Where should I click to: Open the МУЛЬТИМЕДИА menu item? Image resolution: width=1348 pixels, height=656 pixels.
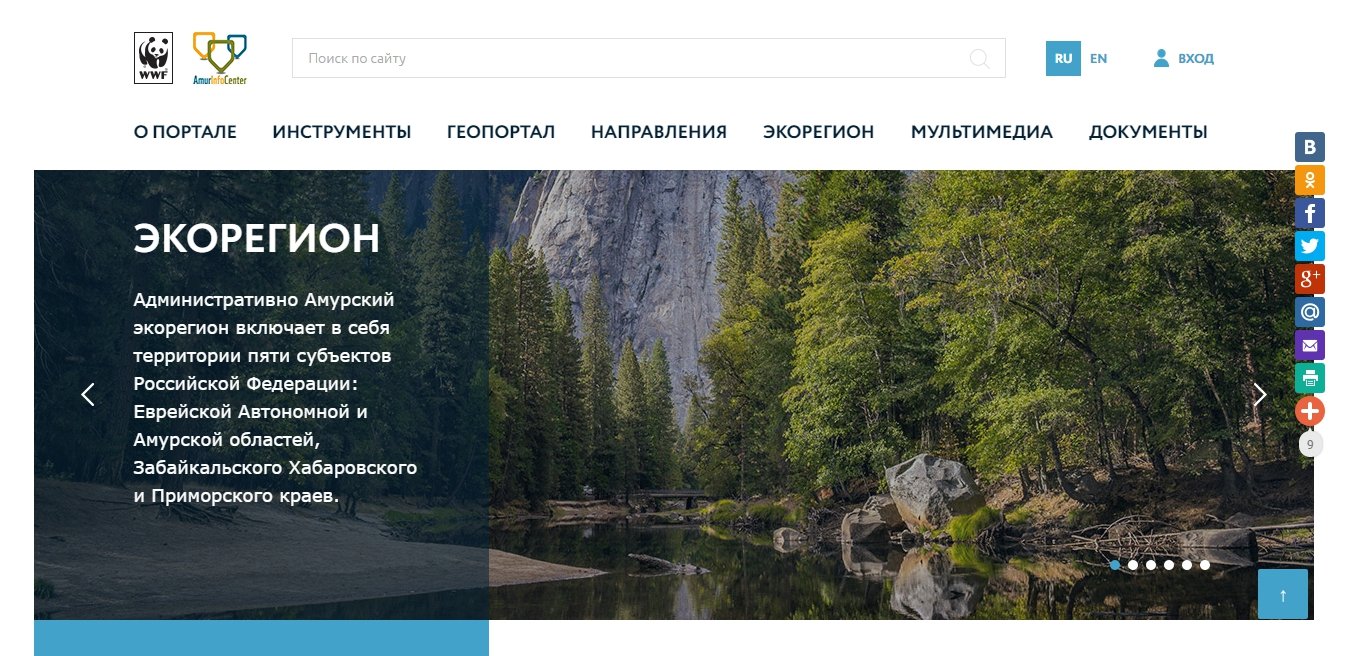(981, 132)
